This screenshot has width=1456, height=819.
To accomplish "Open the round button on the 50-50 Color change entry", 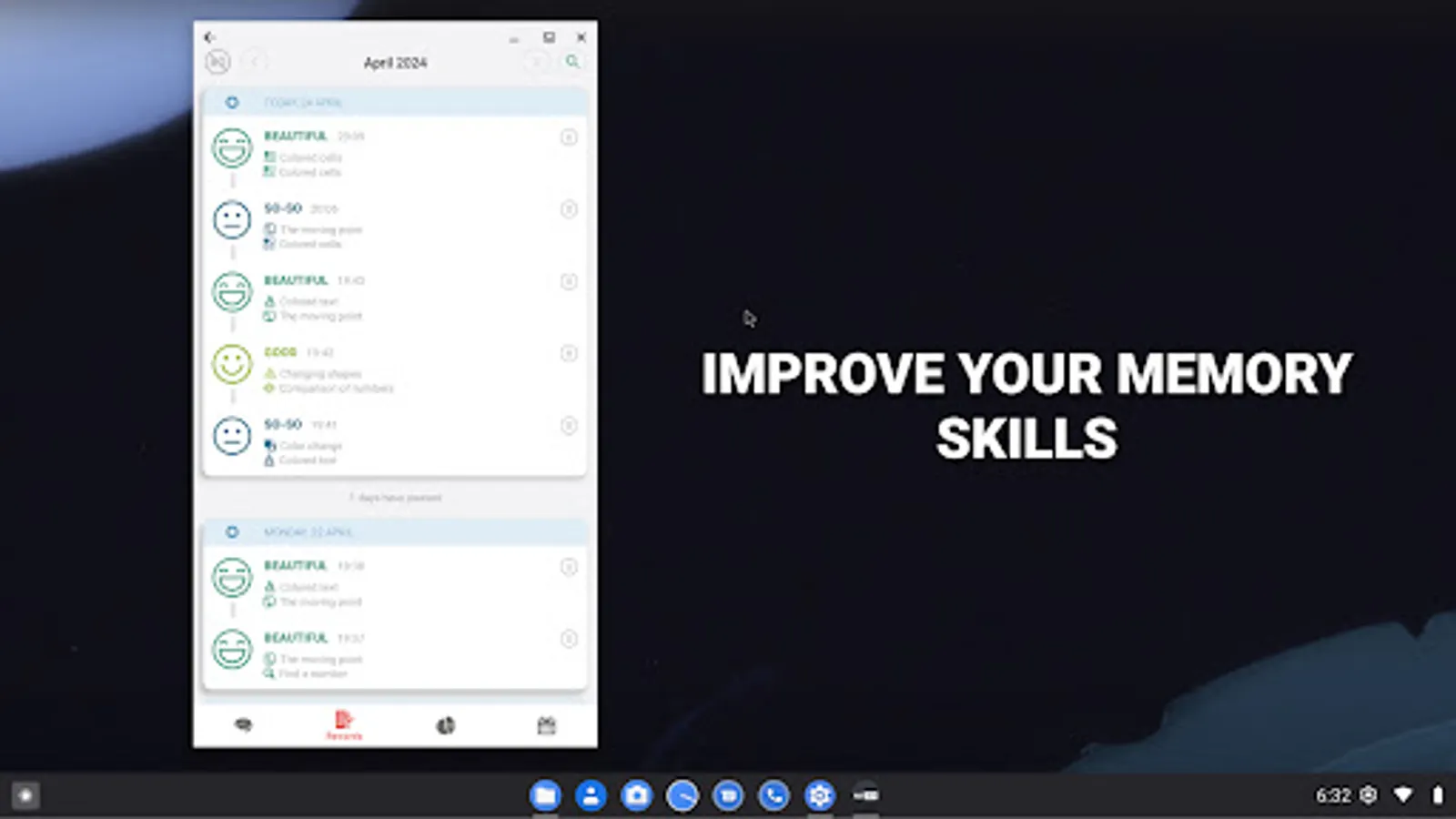I will tap(569, 425).
